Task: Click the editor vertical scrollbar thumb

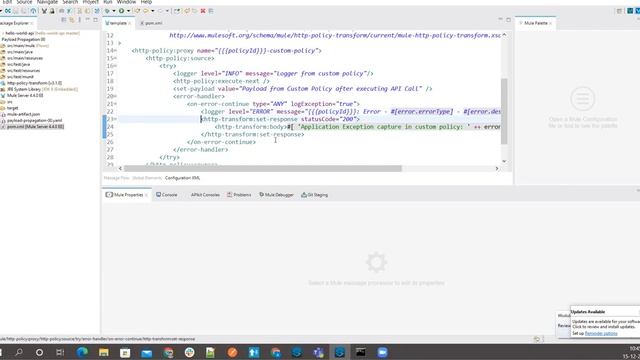Action: pyautogui.click(x=504, y=111)
